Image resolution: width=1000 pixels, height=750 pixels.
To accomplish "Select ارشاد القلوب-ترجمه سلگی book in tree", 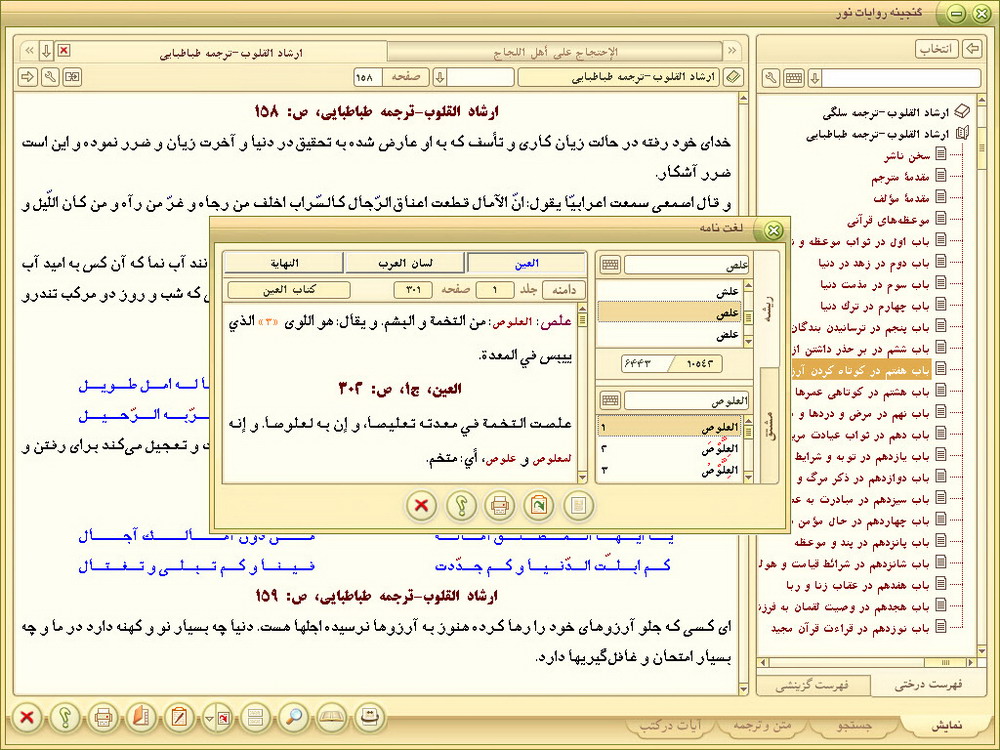I will coord(885,113).
